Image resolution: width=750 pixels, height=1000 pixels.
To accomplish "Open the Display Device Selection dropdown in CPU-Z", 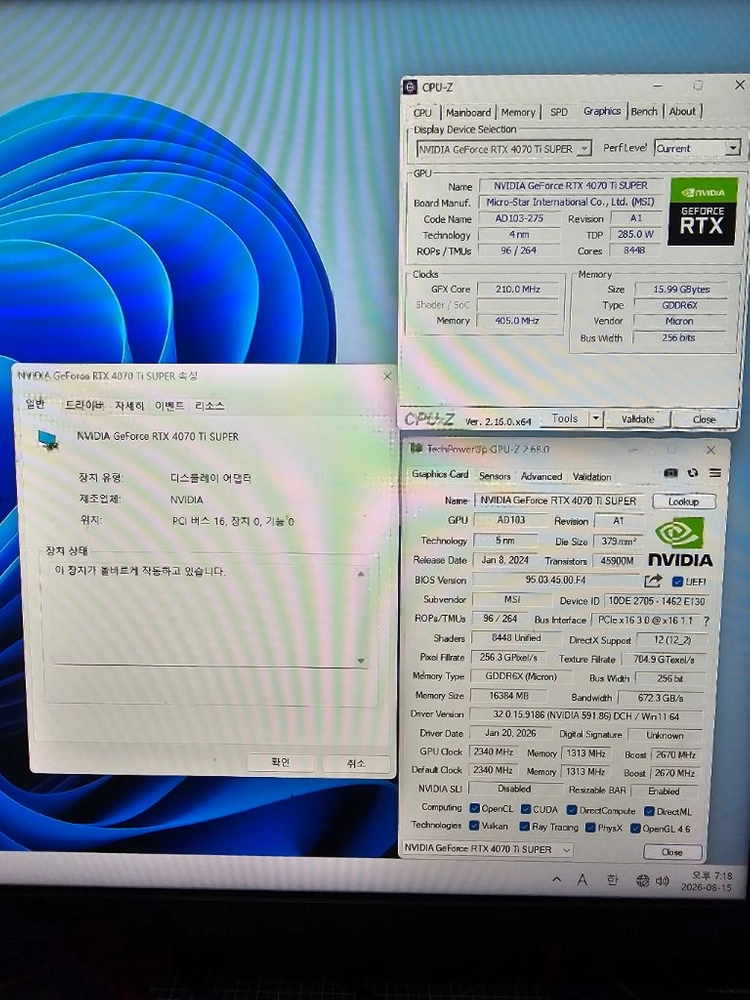I will click(x=504, y=149).
